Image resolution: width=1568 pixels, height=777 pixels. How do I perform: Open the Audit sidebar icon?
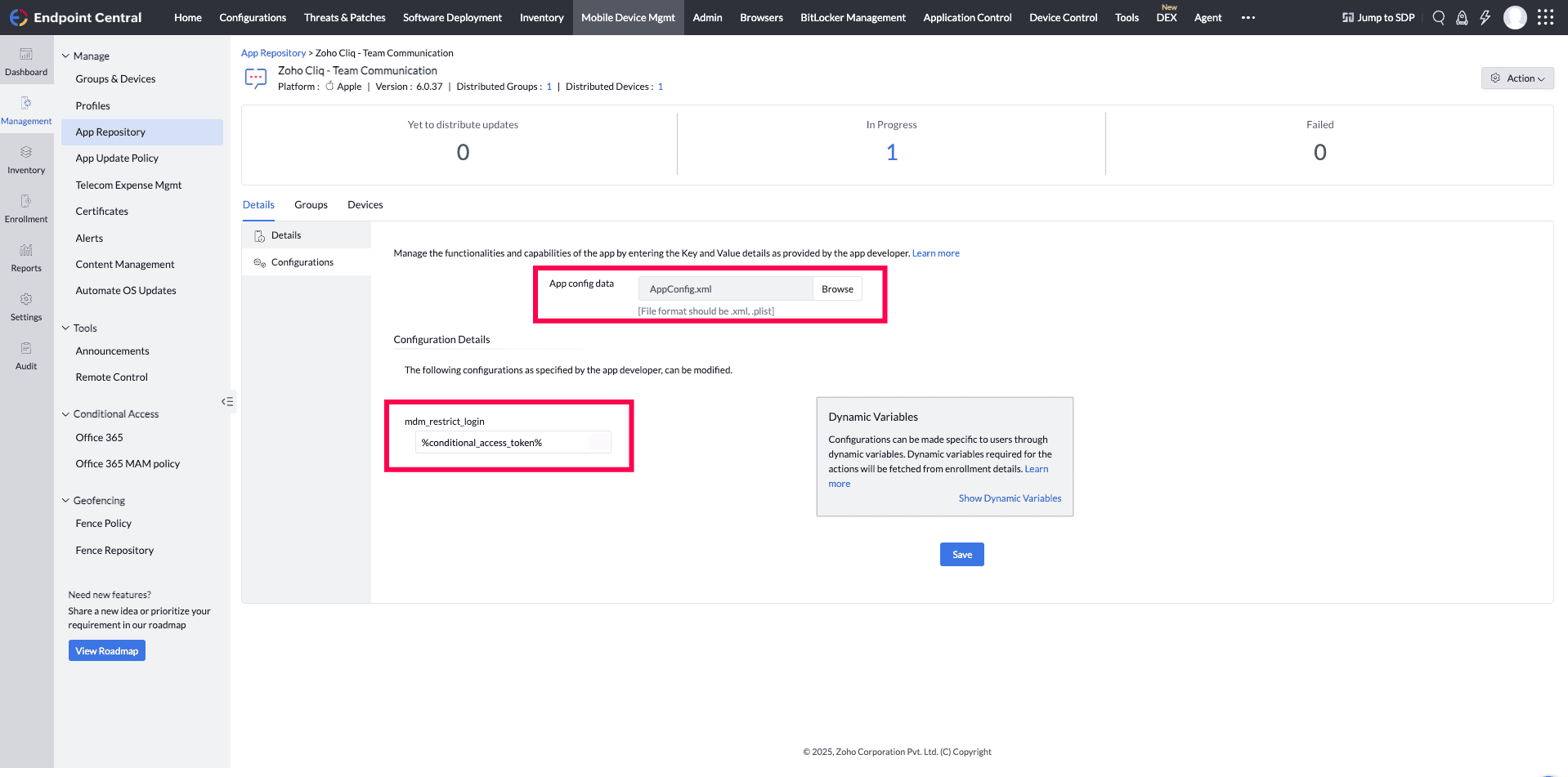pos(26,356)
